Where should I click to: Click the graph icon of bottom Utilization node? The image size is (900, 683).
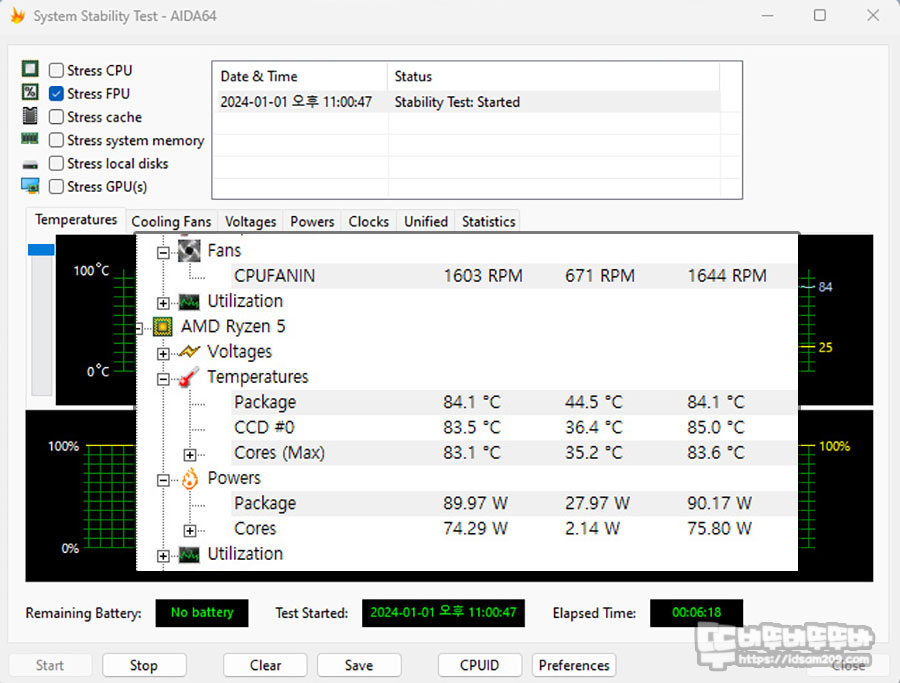click(x=189, y=554)
